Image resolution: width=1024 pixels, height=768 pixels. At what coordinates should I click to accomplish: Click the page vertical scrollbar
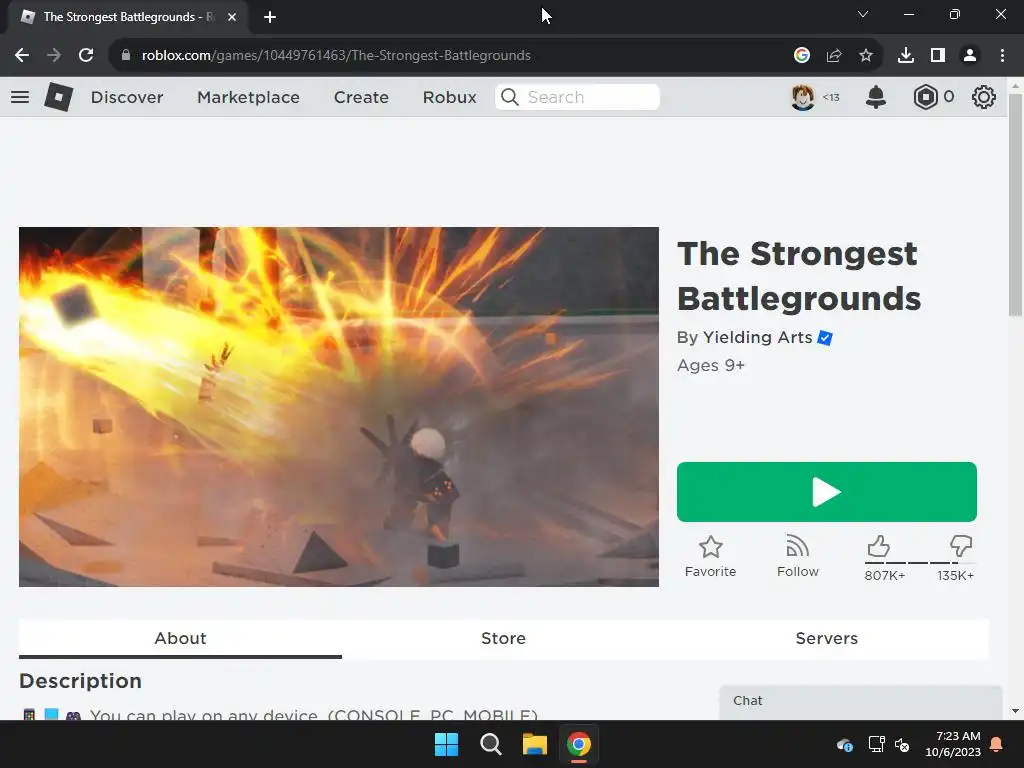[1015, 205]
